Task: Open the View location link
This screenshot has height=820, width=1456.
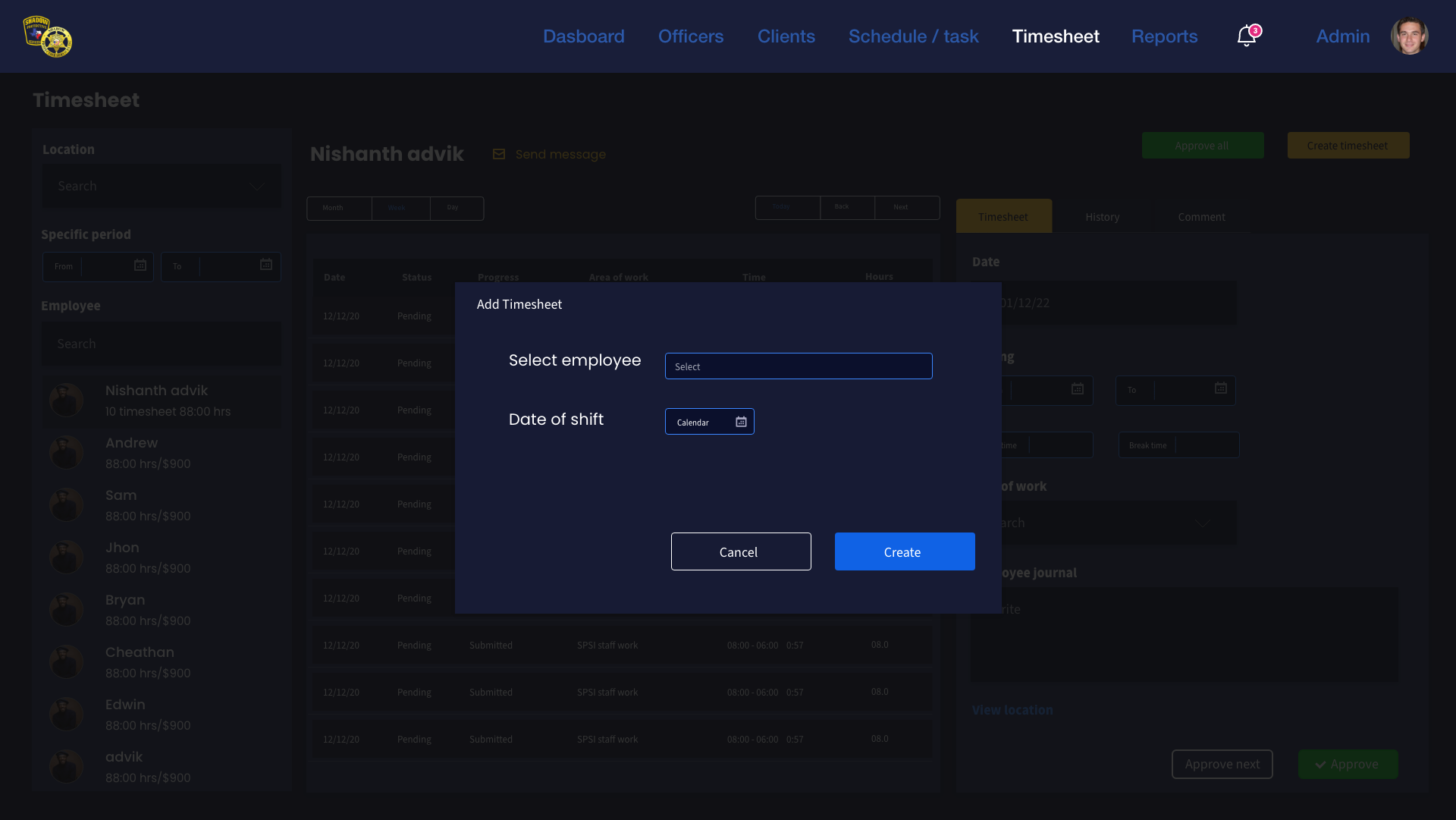Action: pos(1012,710)
